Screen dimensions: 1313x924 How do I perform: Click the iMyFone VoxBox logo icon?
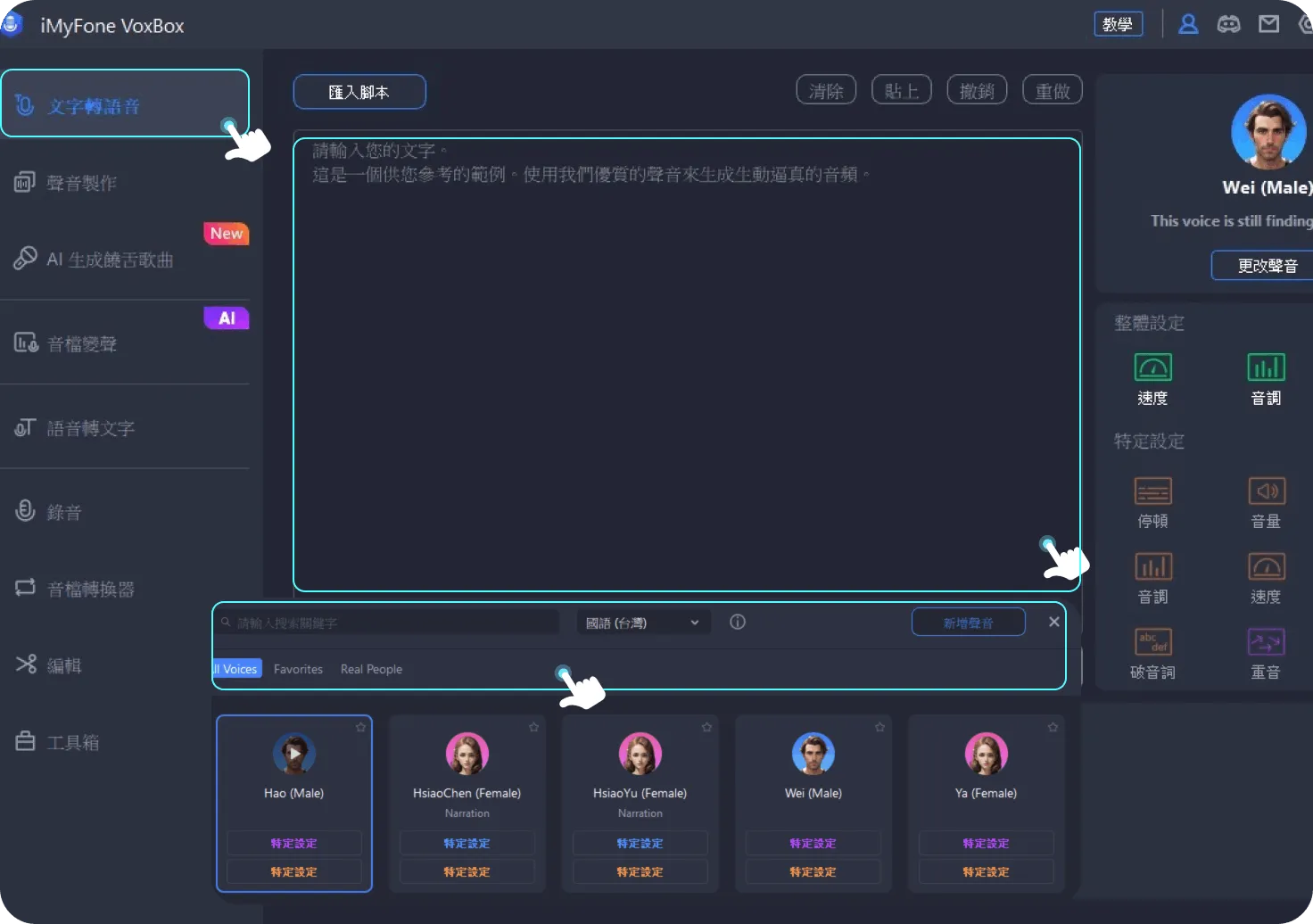pyautogui.click(x=11, y=24)
